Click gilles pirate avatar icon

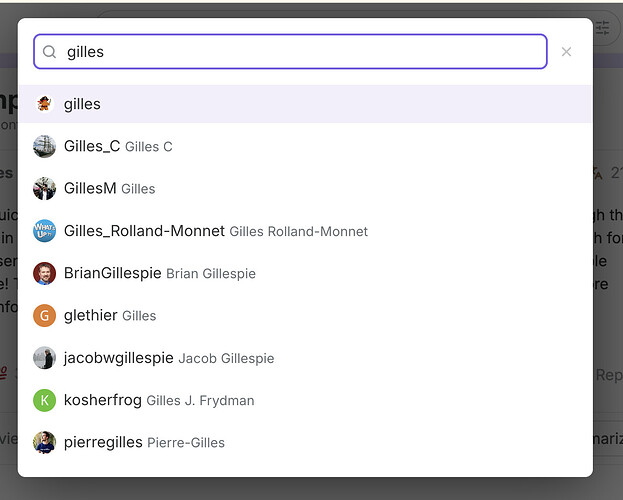(x=44, y=104)
